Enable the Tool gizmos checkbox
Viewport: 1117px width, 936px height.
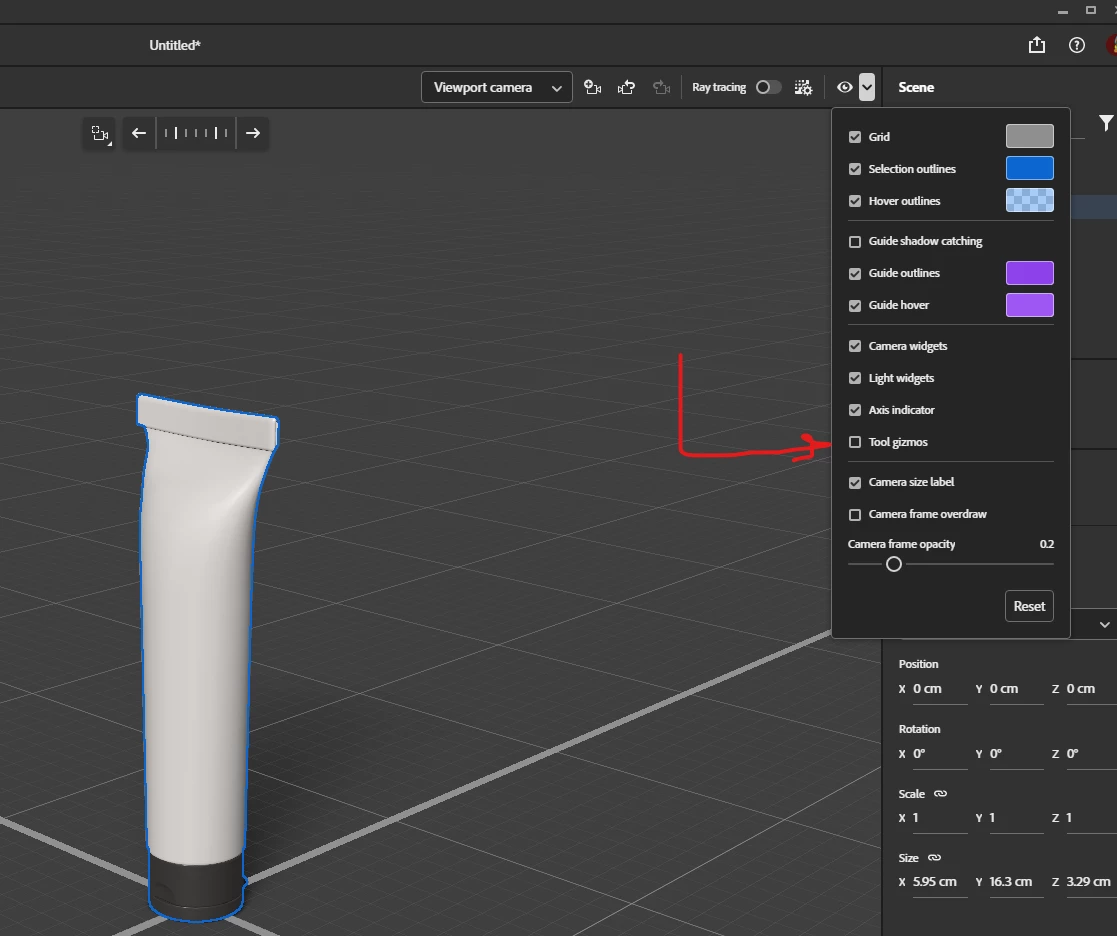pyautogui.click(x=855, y=442)
